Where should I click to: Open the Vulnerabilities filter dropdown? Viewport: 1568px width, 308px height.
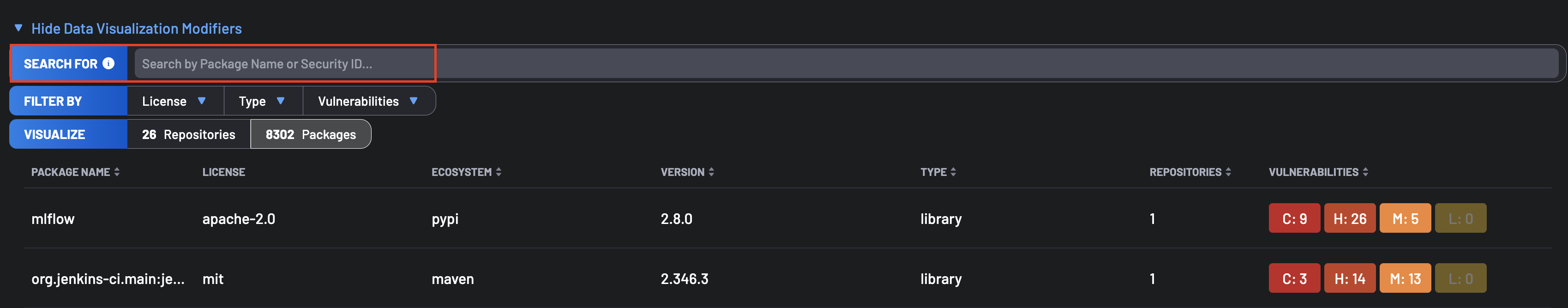369,101
